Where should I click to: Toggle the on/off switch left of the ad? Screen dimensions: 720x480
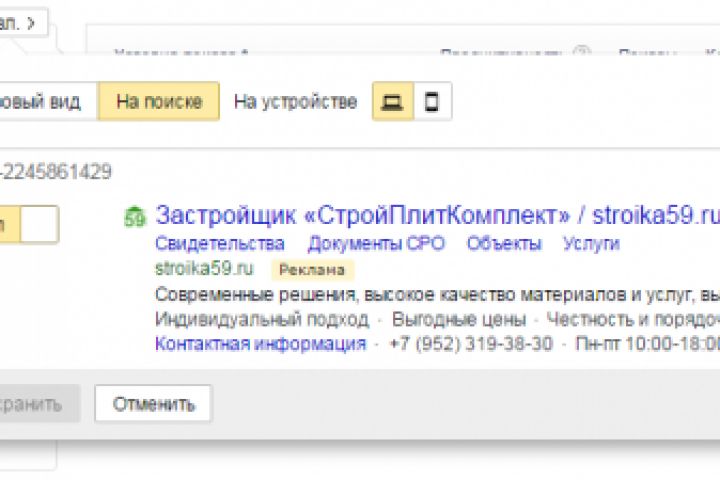(30, 225)
